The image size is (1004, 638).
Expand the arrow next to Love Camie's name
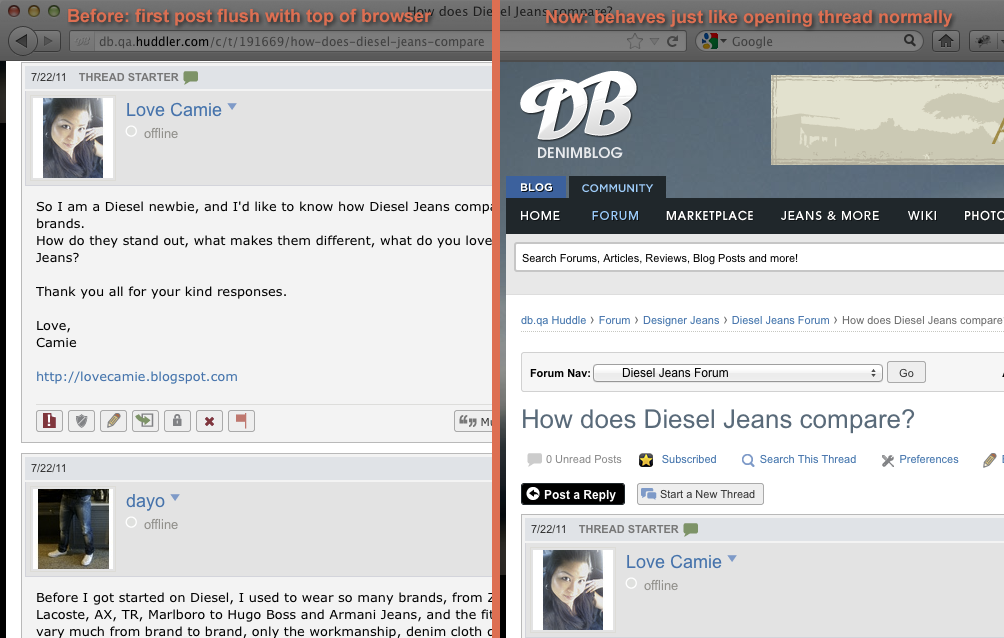[x=232, y=107]
